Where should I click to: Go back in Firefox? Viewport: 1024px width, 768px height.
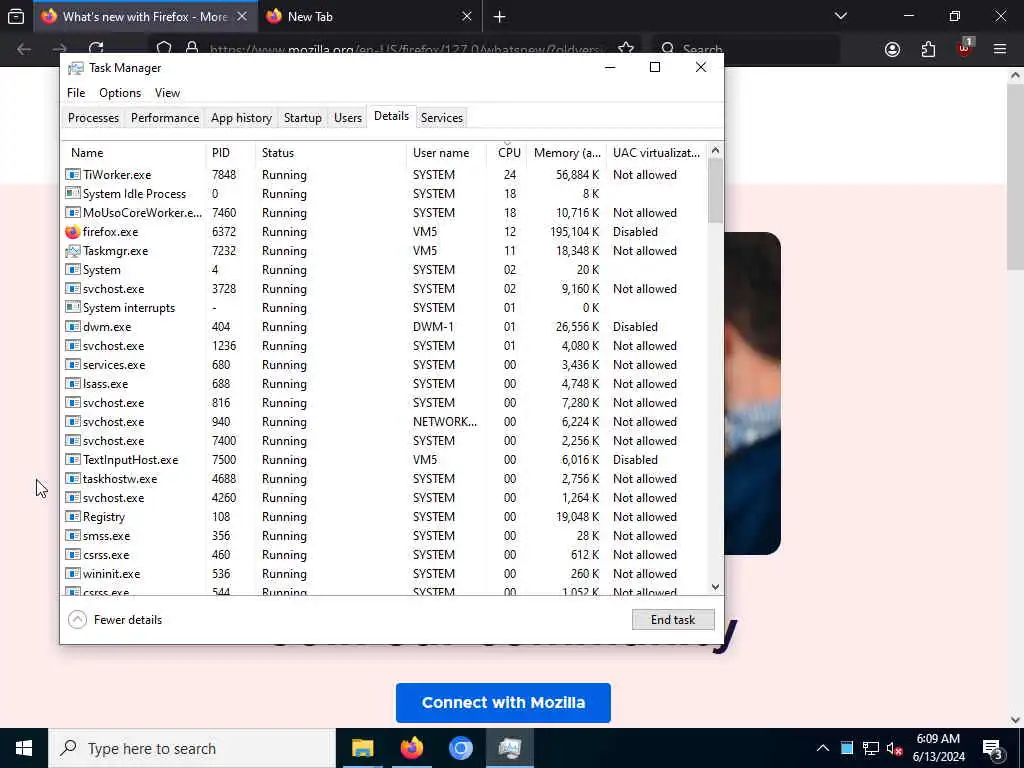point(24,49)
